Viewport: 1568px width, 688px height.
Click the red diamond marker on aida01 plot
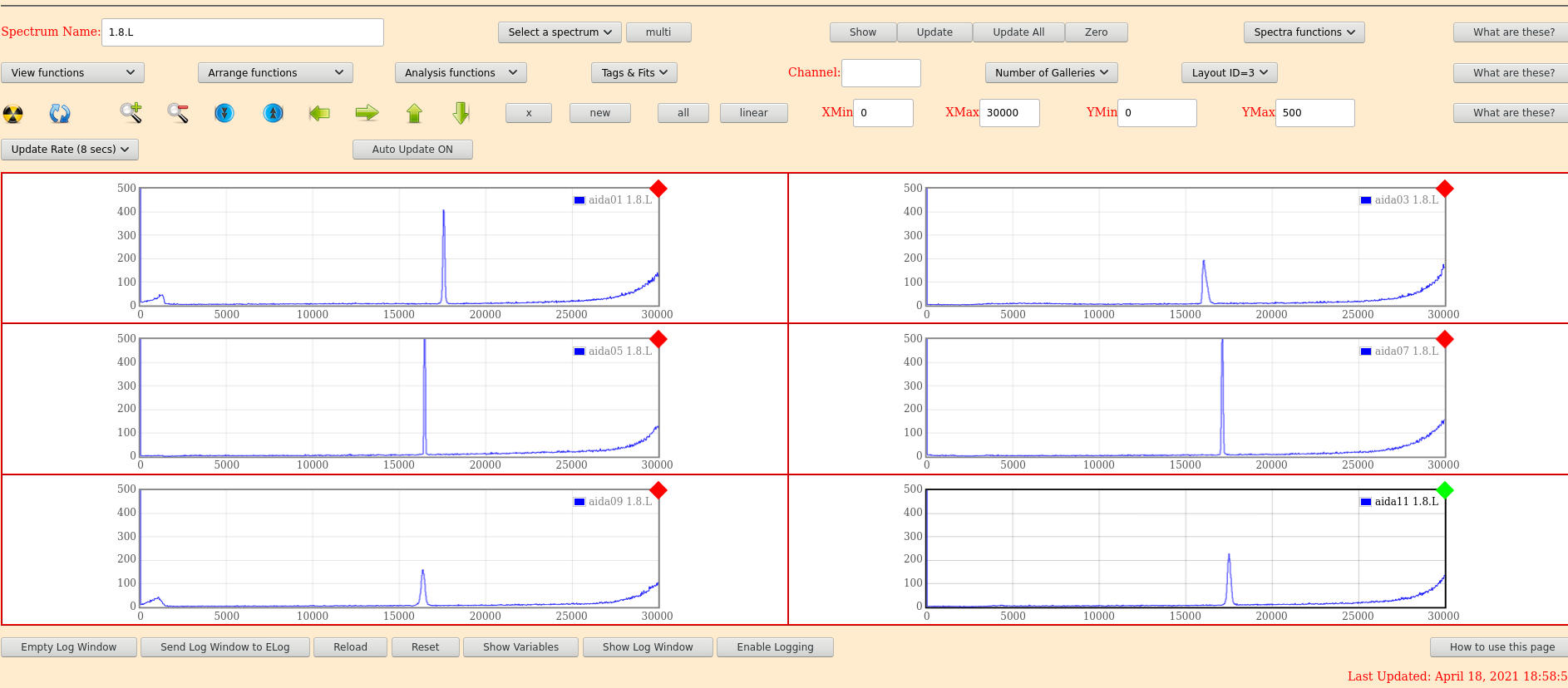pos(658,189)
